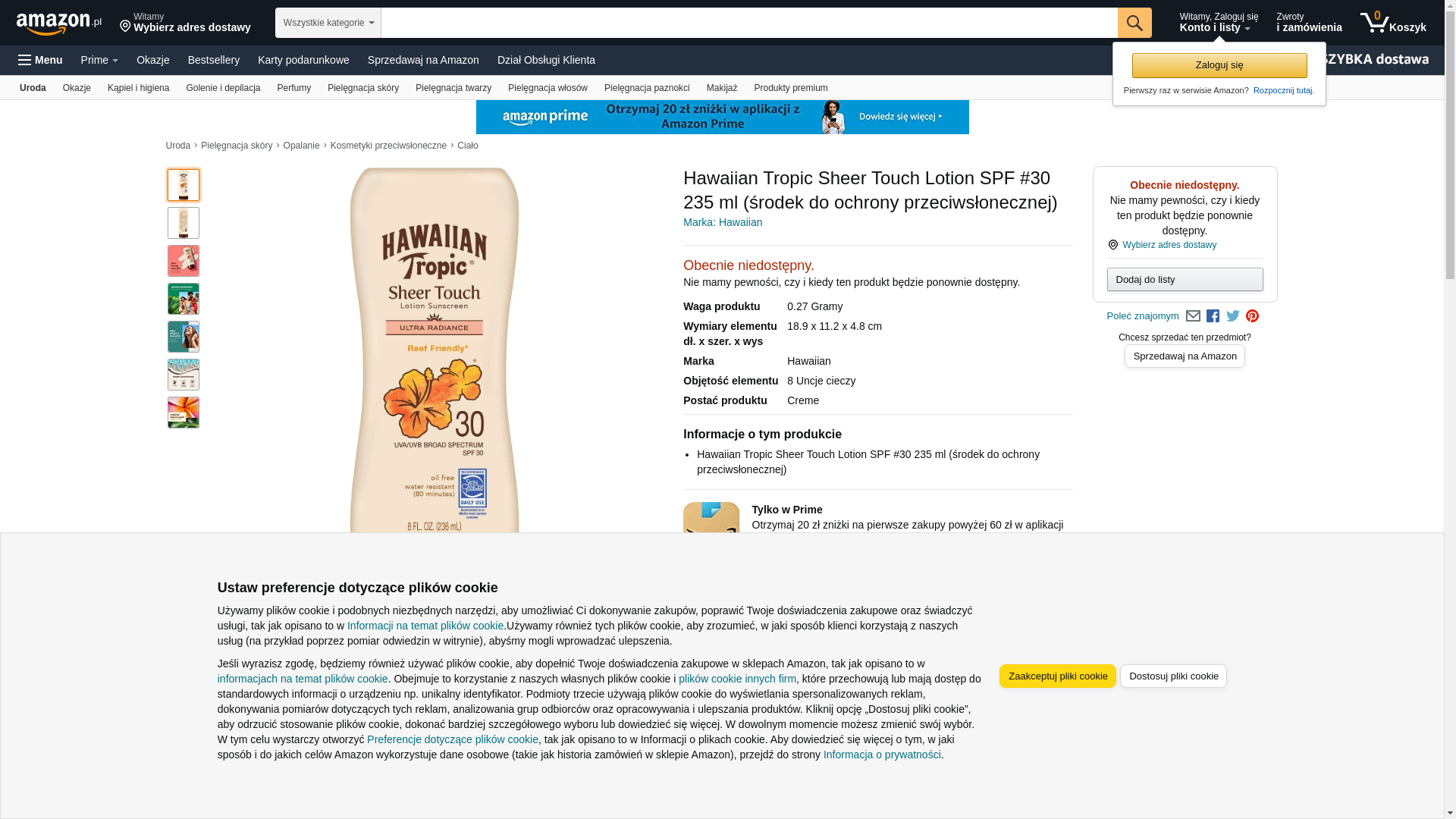1456x819 pixels.
Task: Click Dodaj do listy button
Action: (x=1185, y=280)
